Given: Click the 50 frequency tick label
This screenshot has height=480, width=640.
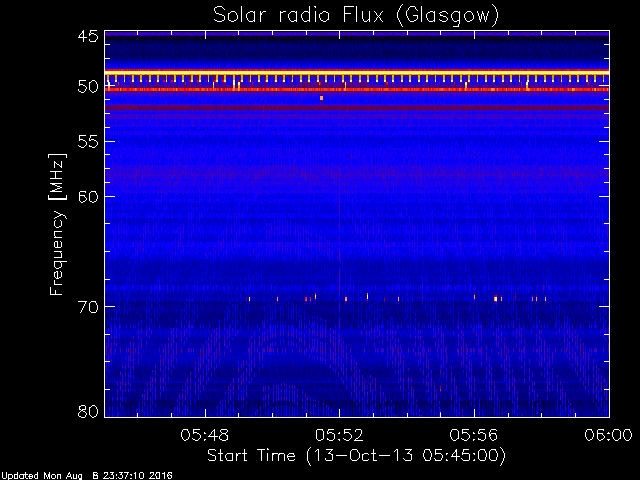Looking at the screenshot, I should point(88,87).
